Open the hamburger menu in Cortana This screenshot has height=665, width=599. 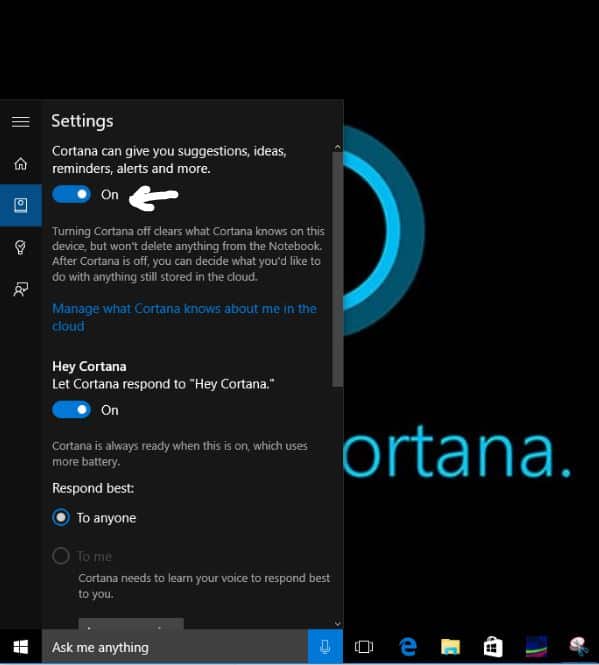[20, 122]
